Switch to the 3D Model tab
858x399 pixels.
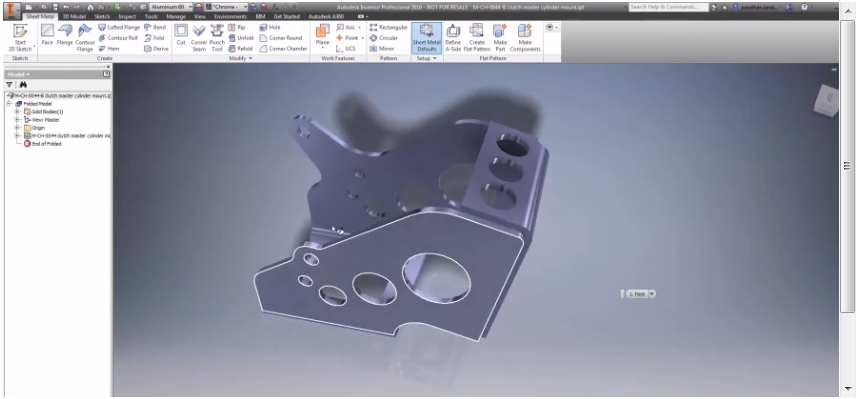74,16
